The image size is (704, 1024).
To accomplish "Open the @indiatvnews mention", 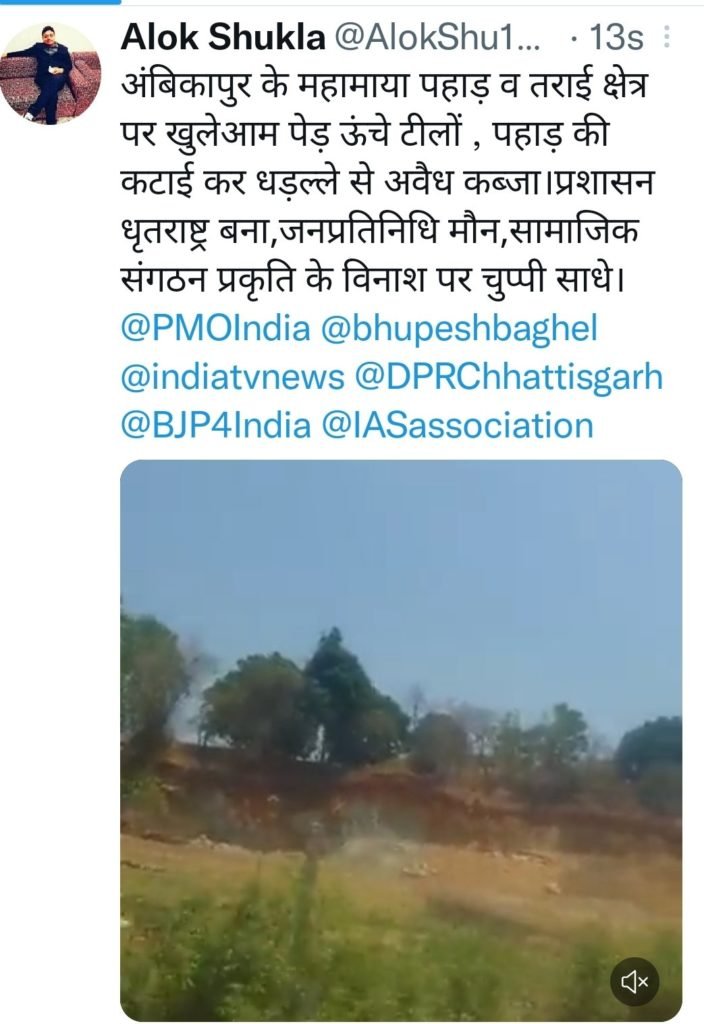I will [x=232, y=377].
